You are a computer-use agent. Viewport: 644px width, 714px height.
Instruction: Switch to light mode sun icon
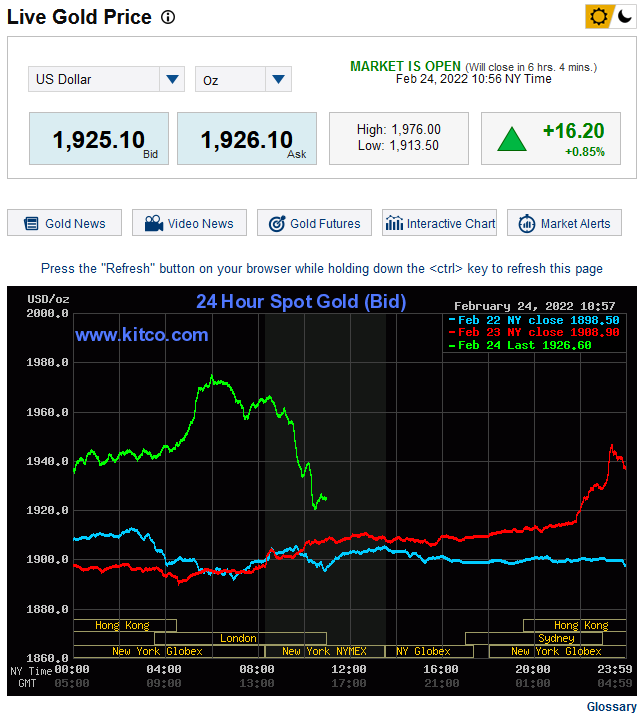point(598,17)
